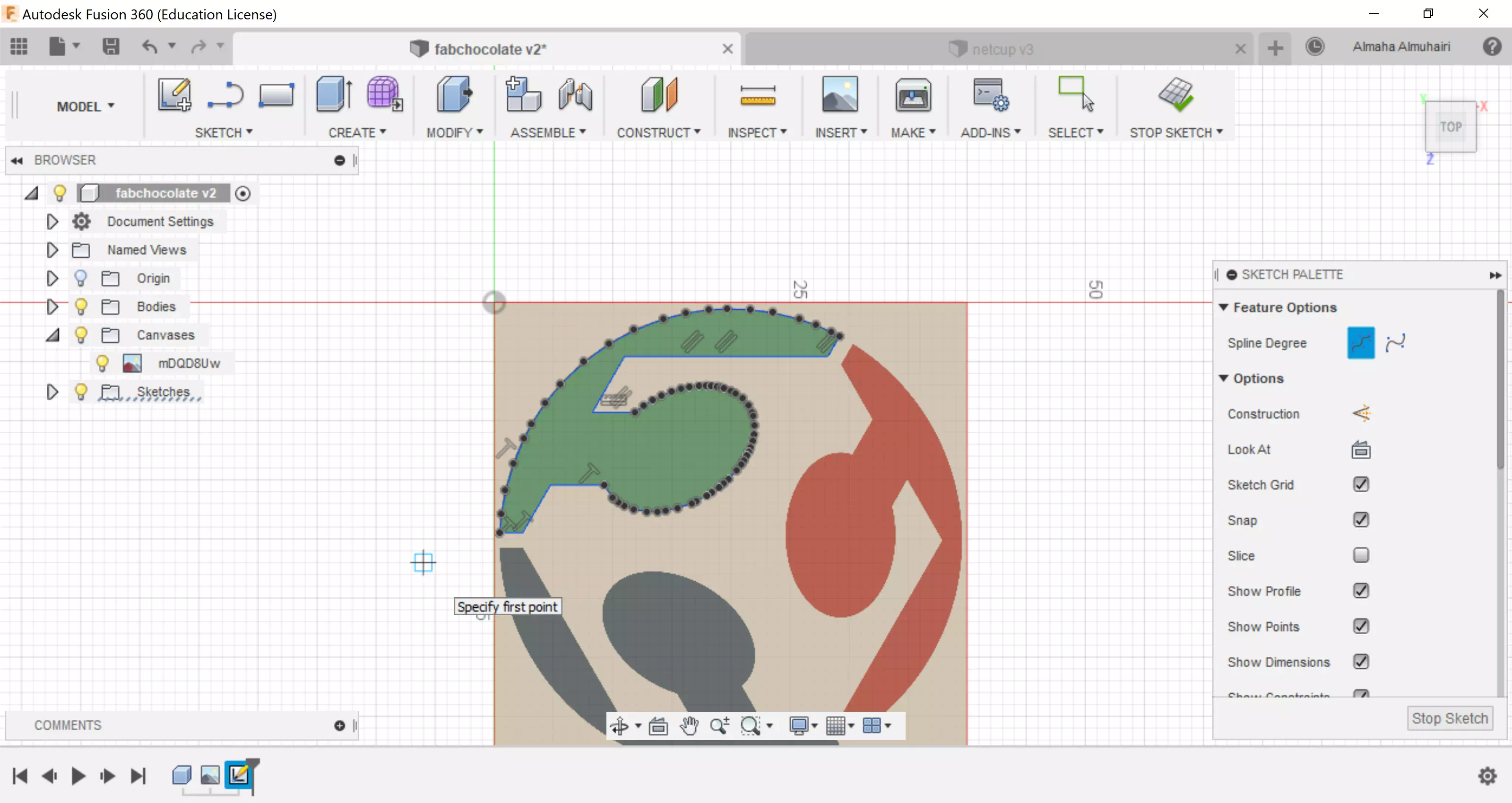Image resolution: width=1512 pixels, height=803 pixels.
Task: Expand the Sketches folder in browser
Action: click(52, 392)
